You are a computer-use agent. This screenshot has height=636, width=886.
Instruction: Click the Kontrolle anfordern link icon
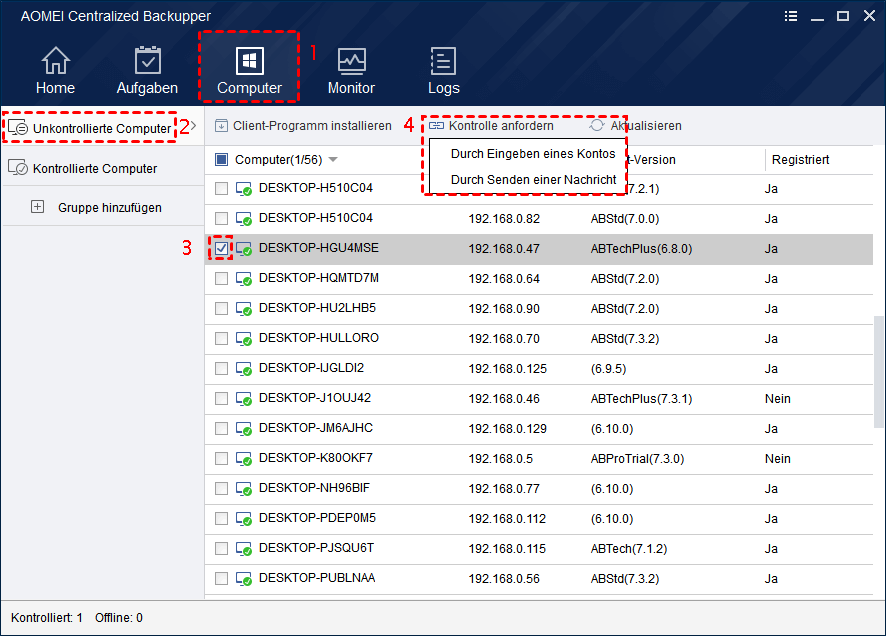[x=436, y=125]
